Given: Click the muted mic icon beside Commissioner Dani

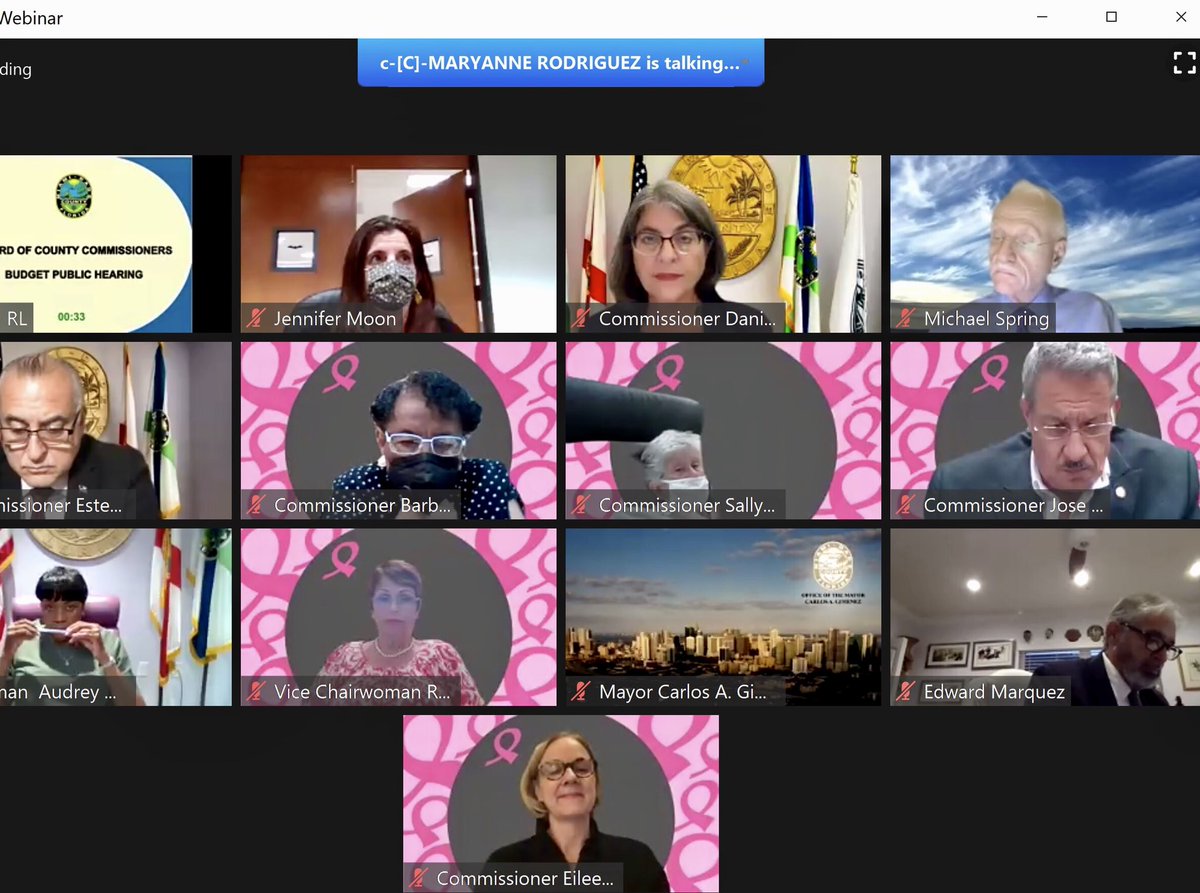Looking at the screenshot, I should (x=581, y=319).
